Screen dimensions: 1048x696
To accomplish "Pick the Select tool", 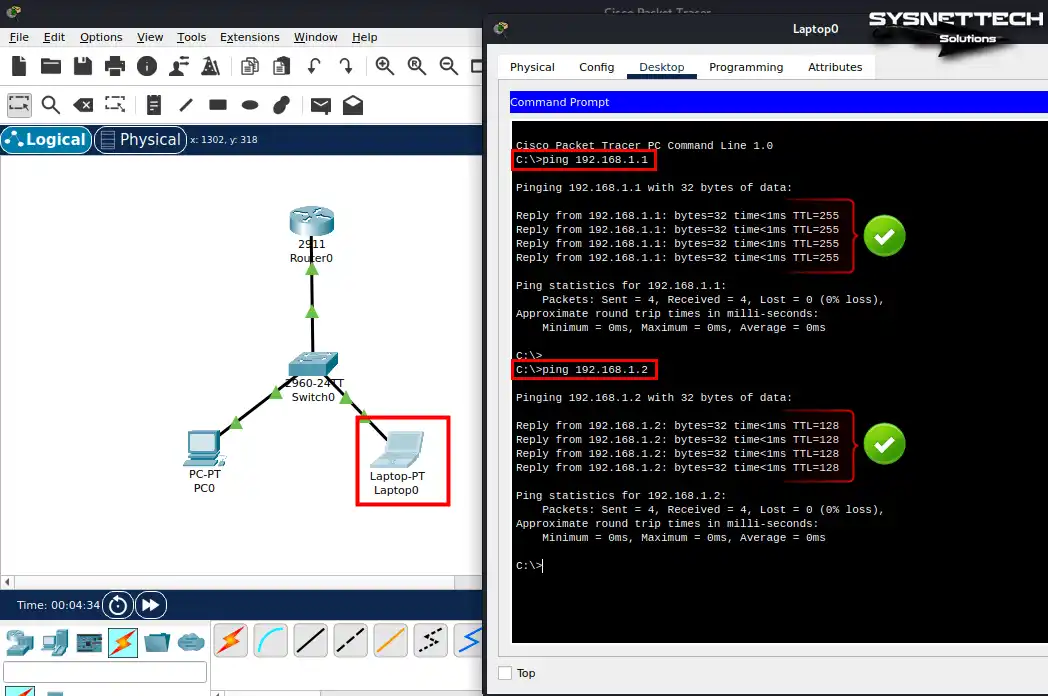I will tap(19, 105).
